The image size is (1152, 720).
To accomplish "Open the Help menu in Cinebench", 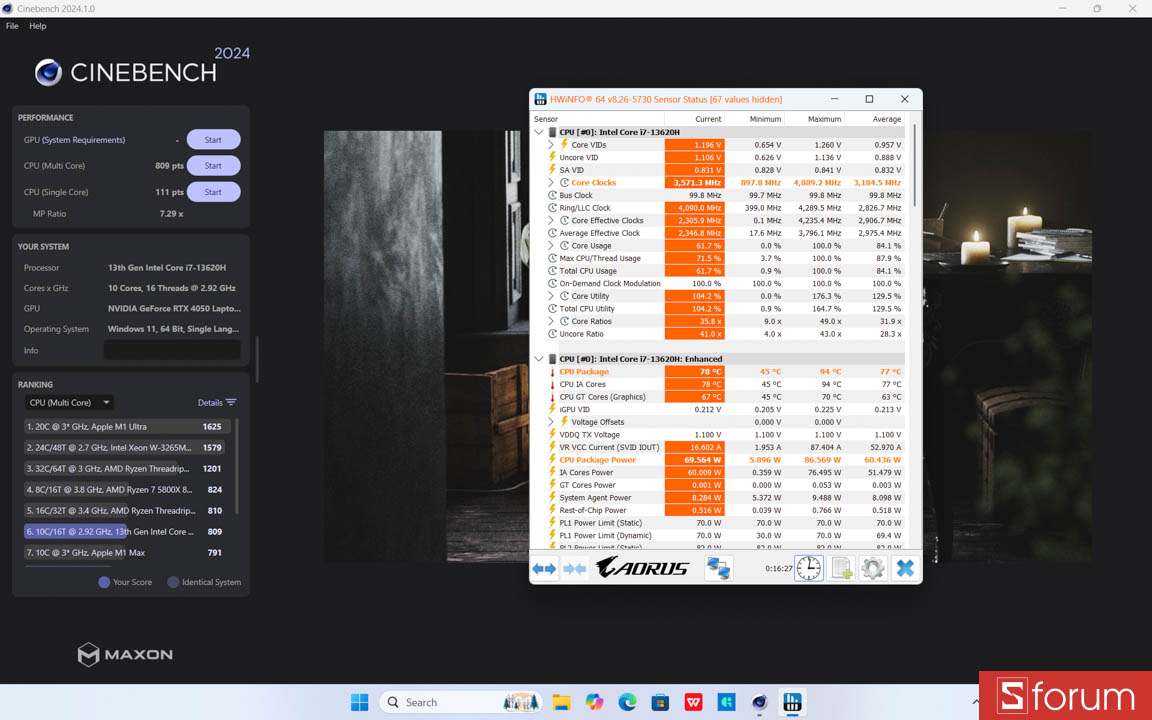I will pos(37,26).
